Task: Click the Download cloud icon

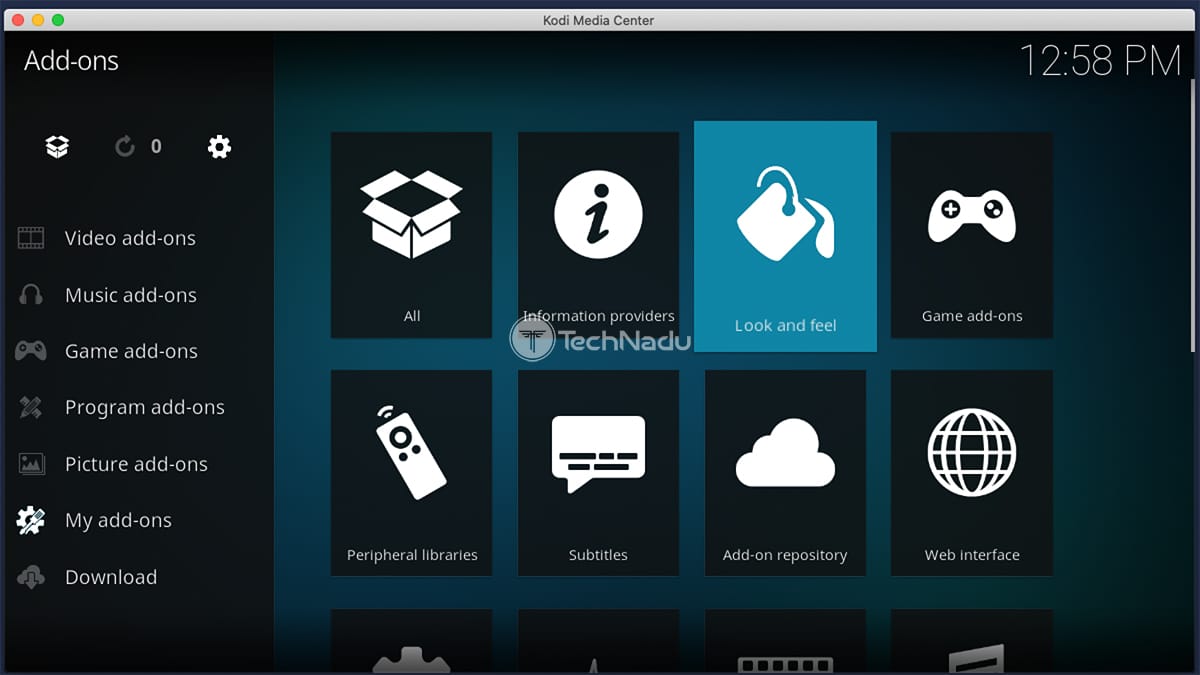Action: (x=31, y=577)
